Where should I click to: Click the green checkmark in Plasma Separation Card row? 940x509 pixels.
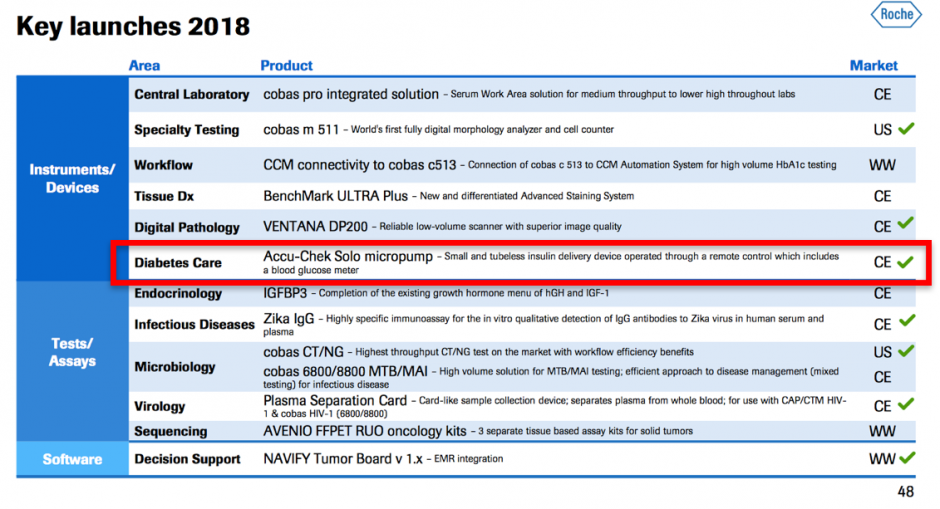click(906, 404)
